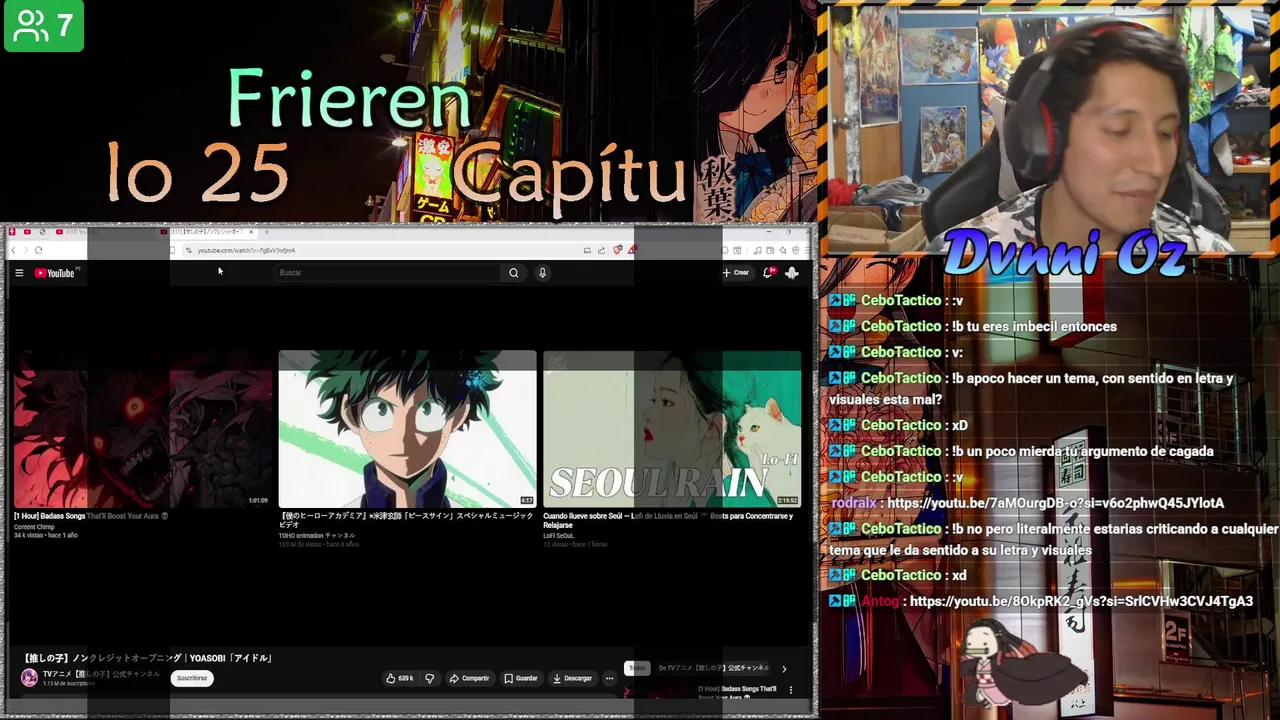Open the Badass Songs video thumbnail
This screenshot has height=720, width=1280.
coord(142,429)
